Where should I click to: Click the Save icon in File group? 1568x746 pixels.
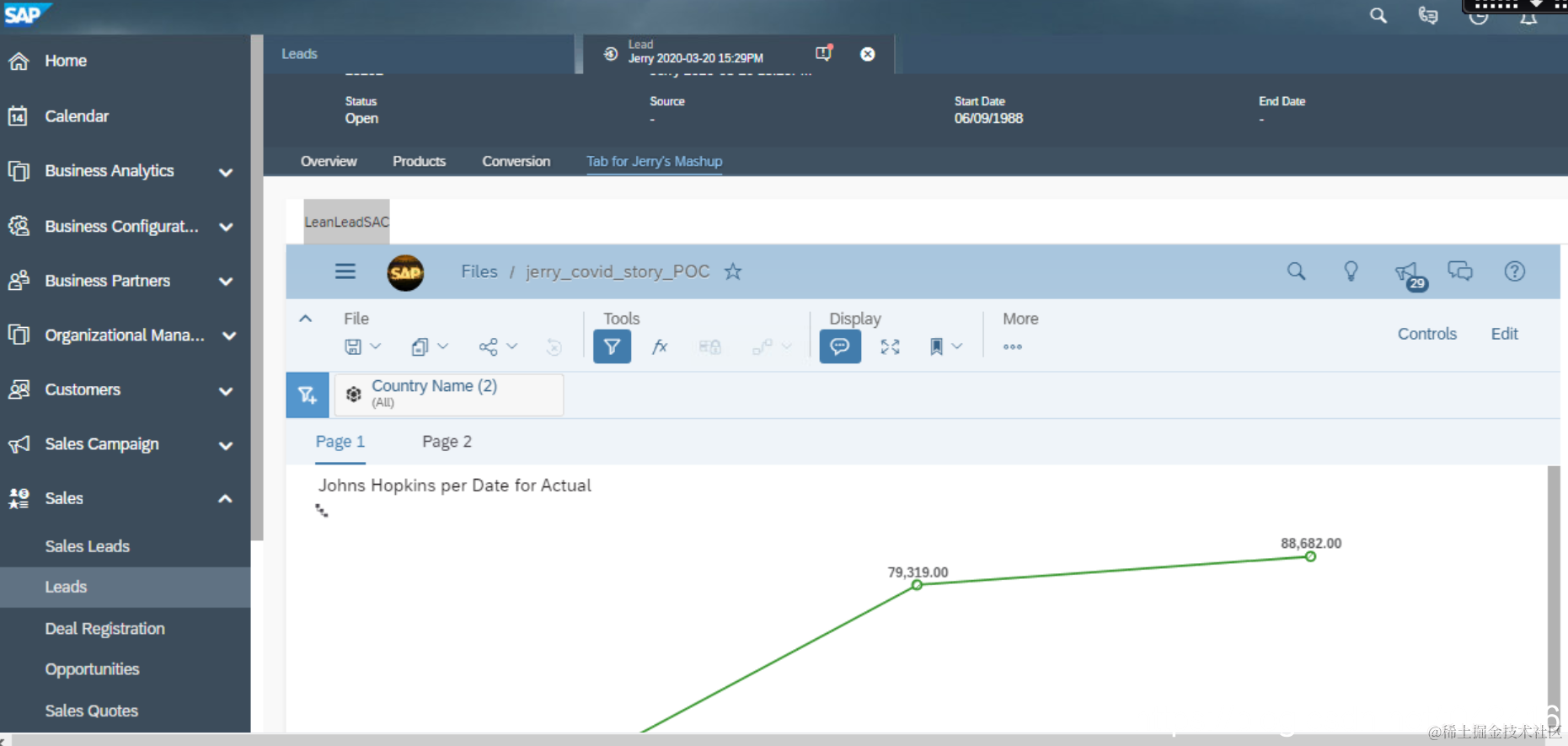click(353, 346)
